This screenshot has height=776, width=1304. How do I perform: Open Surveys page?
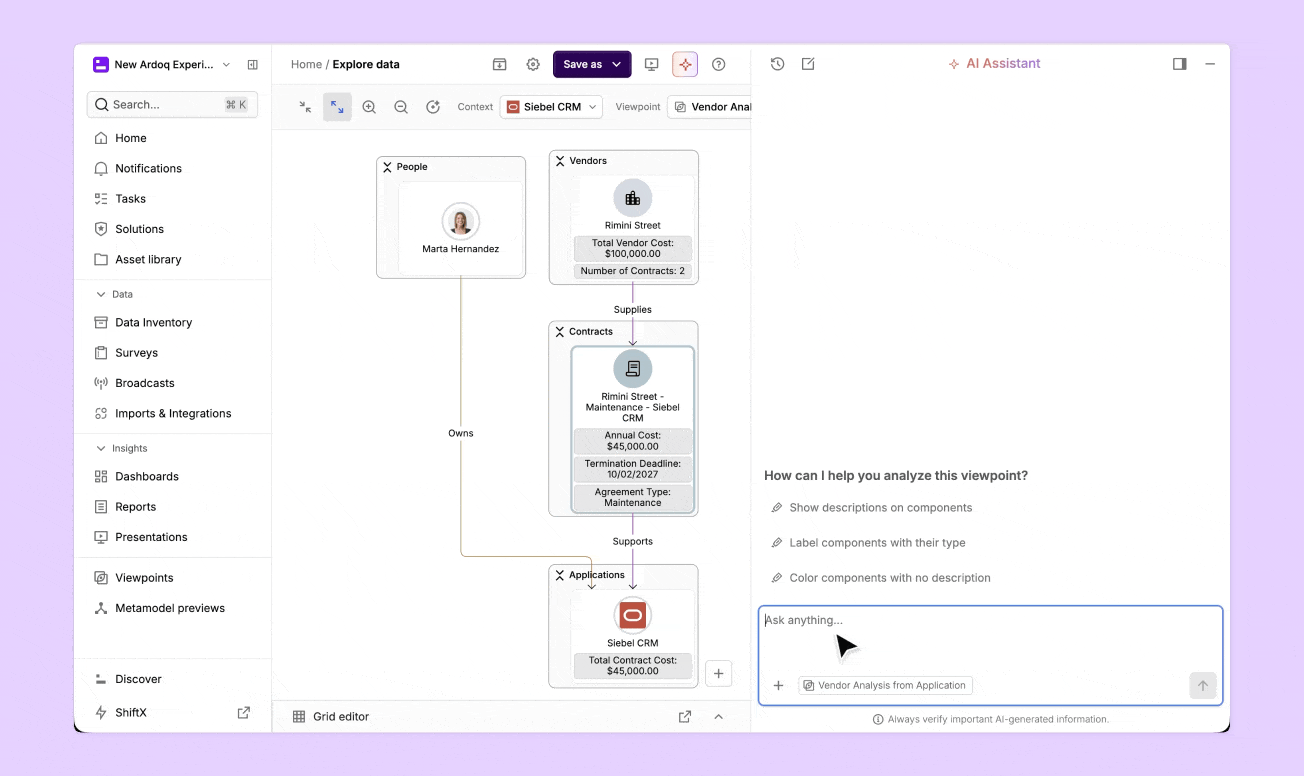(136, 353)
